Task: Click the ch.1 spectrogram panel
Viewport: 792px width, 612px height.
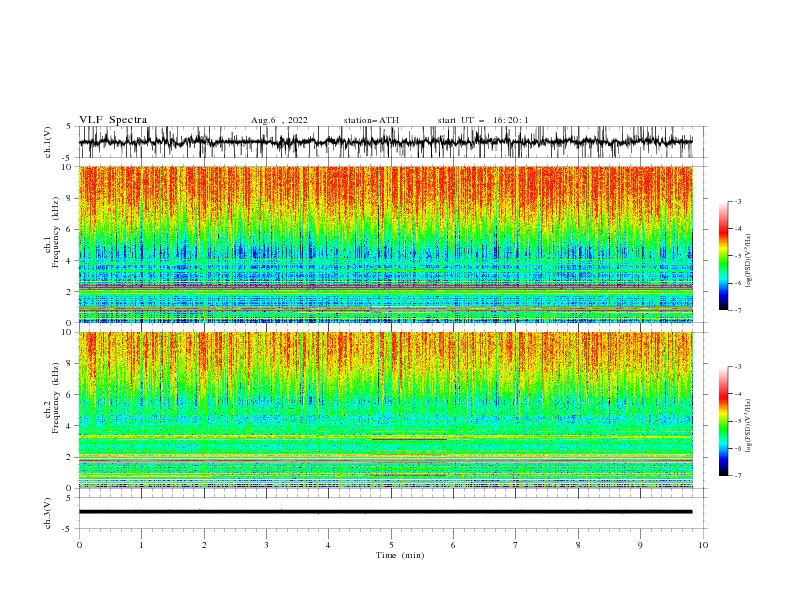Action: pyautogui.click(x=386, y=244)
